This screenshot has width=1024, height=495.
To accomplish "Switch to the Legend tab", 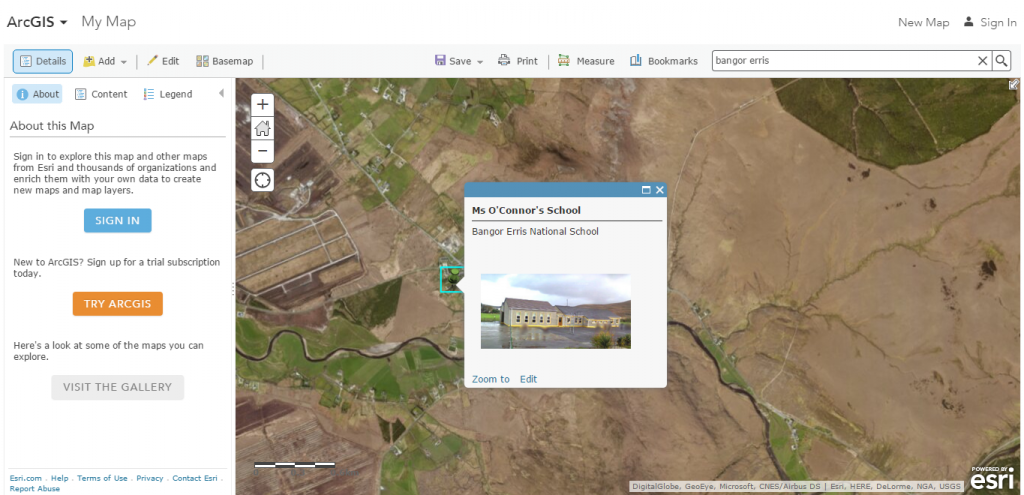I will [x=168, y=94].
